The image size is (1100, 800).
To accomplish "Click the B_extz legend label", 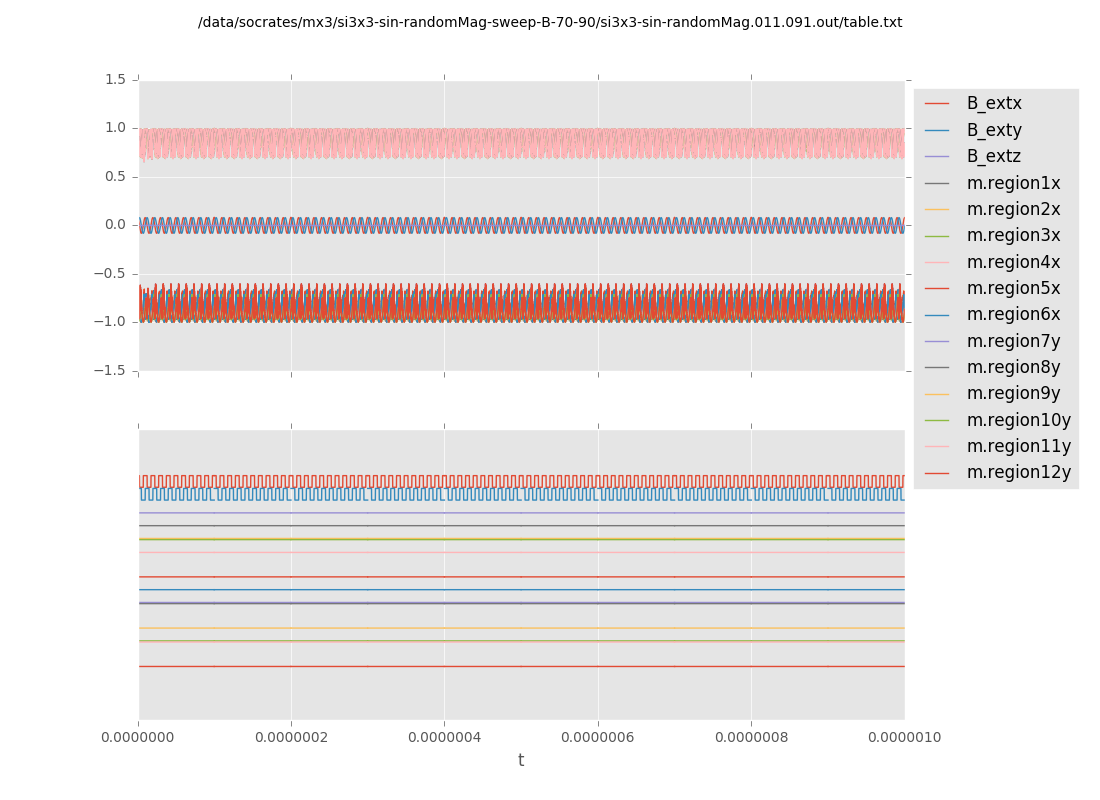I will click(x=993, y=156).
